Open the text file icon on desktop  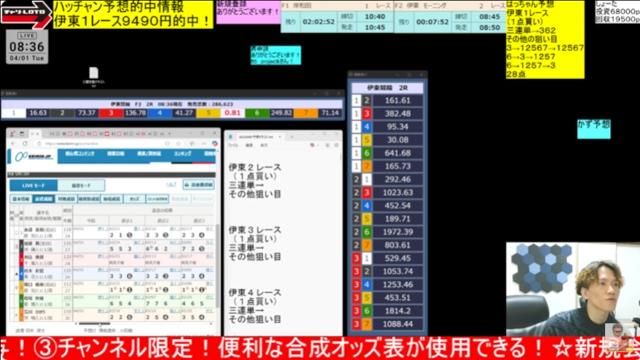tap(94, 73)
